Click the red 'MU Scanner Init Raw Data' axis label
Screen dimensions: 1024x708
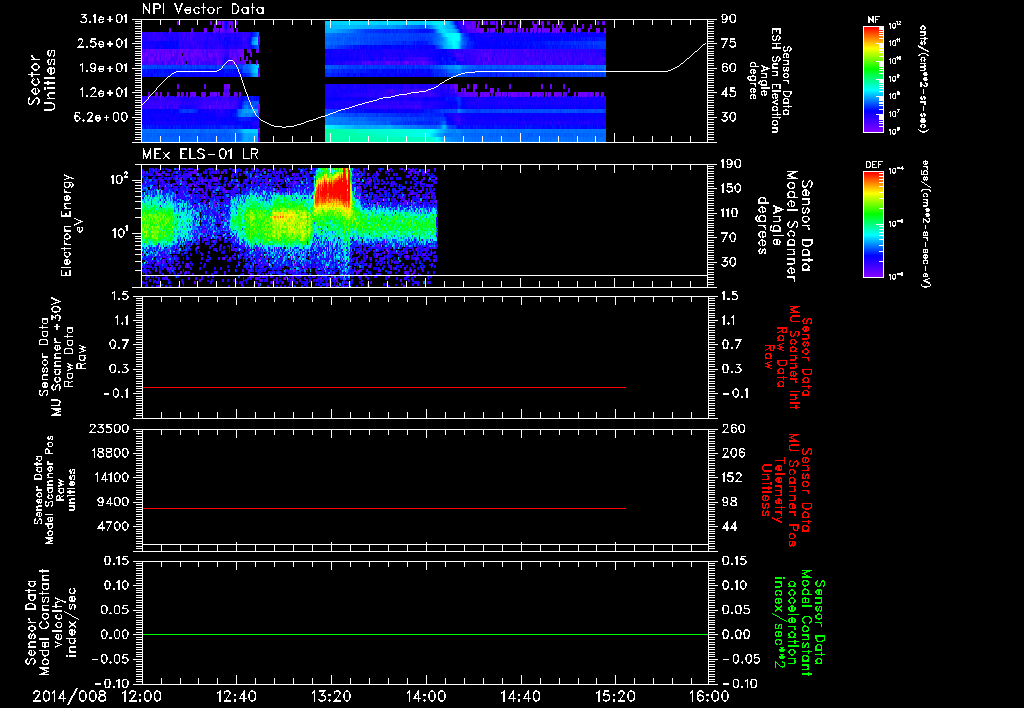pos(788,358)
